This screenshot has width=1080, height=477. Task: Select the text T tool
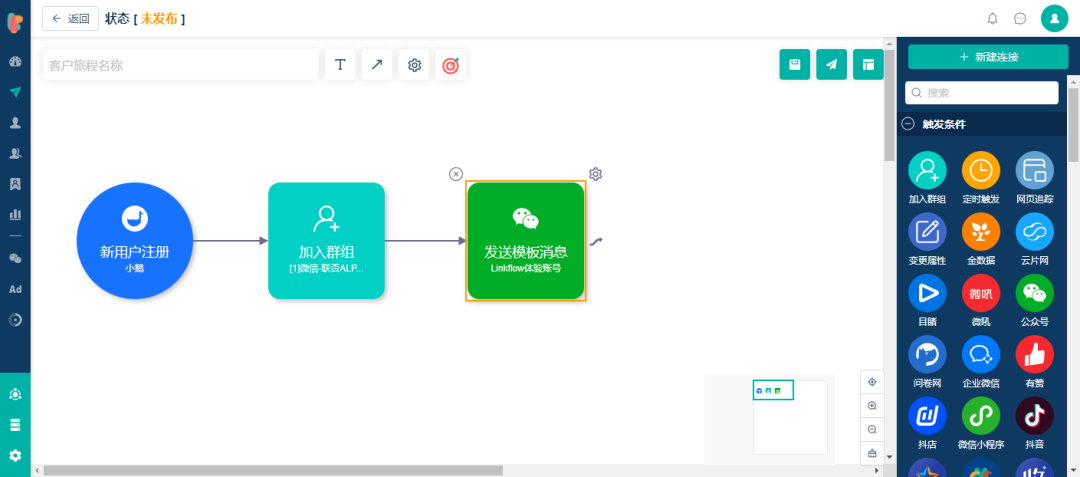pyautogui.click(x=340, y=65)
